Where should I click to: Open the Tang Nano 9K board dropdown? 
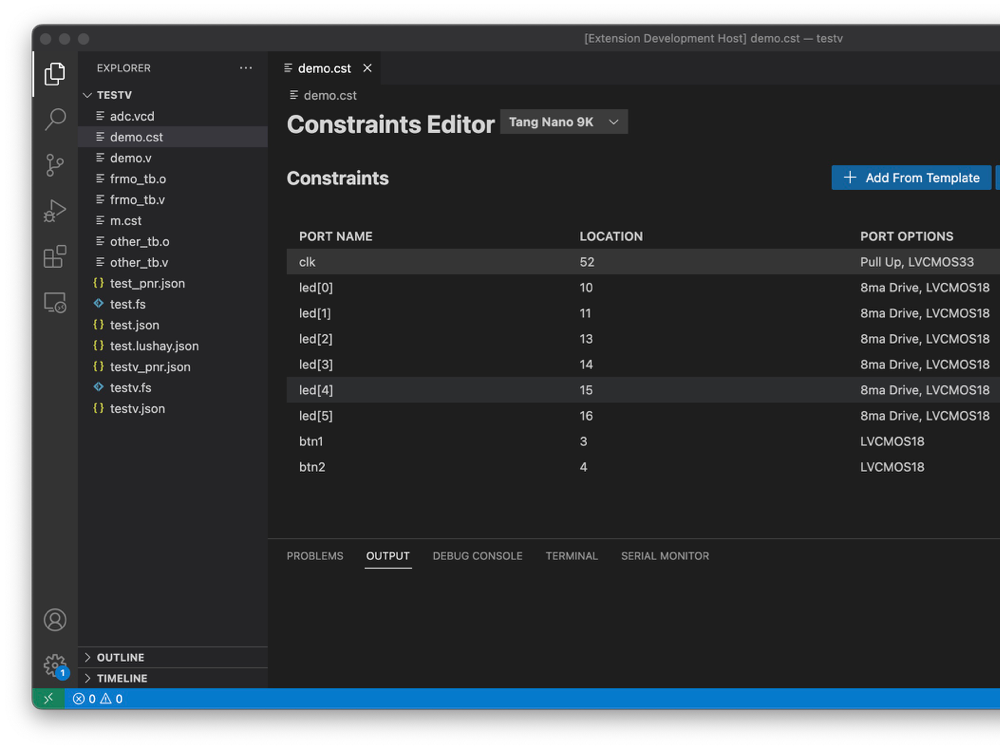tap(564, 122)
